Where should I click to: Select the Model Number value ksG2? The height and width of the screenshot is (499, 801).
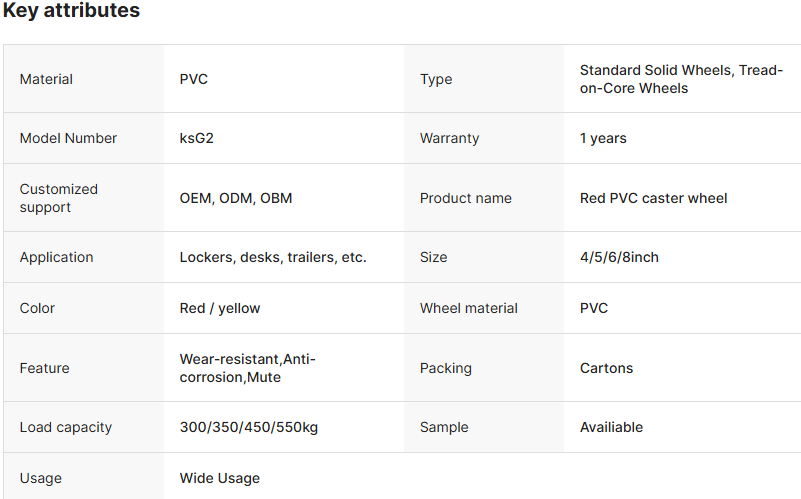tap(197, 138)
